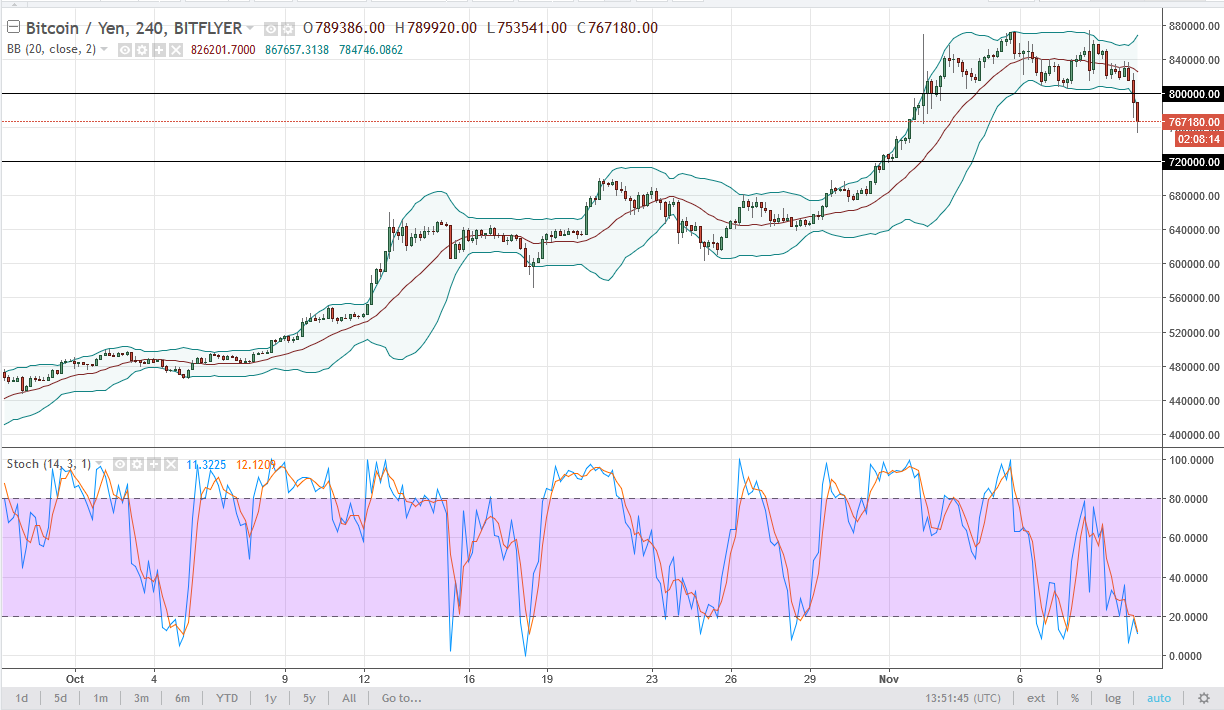Show All time range
1224x710 pixels.
349,698
